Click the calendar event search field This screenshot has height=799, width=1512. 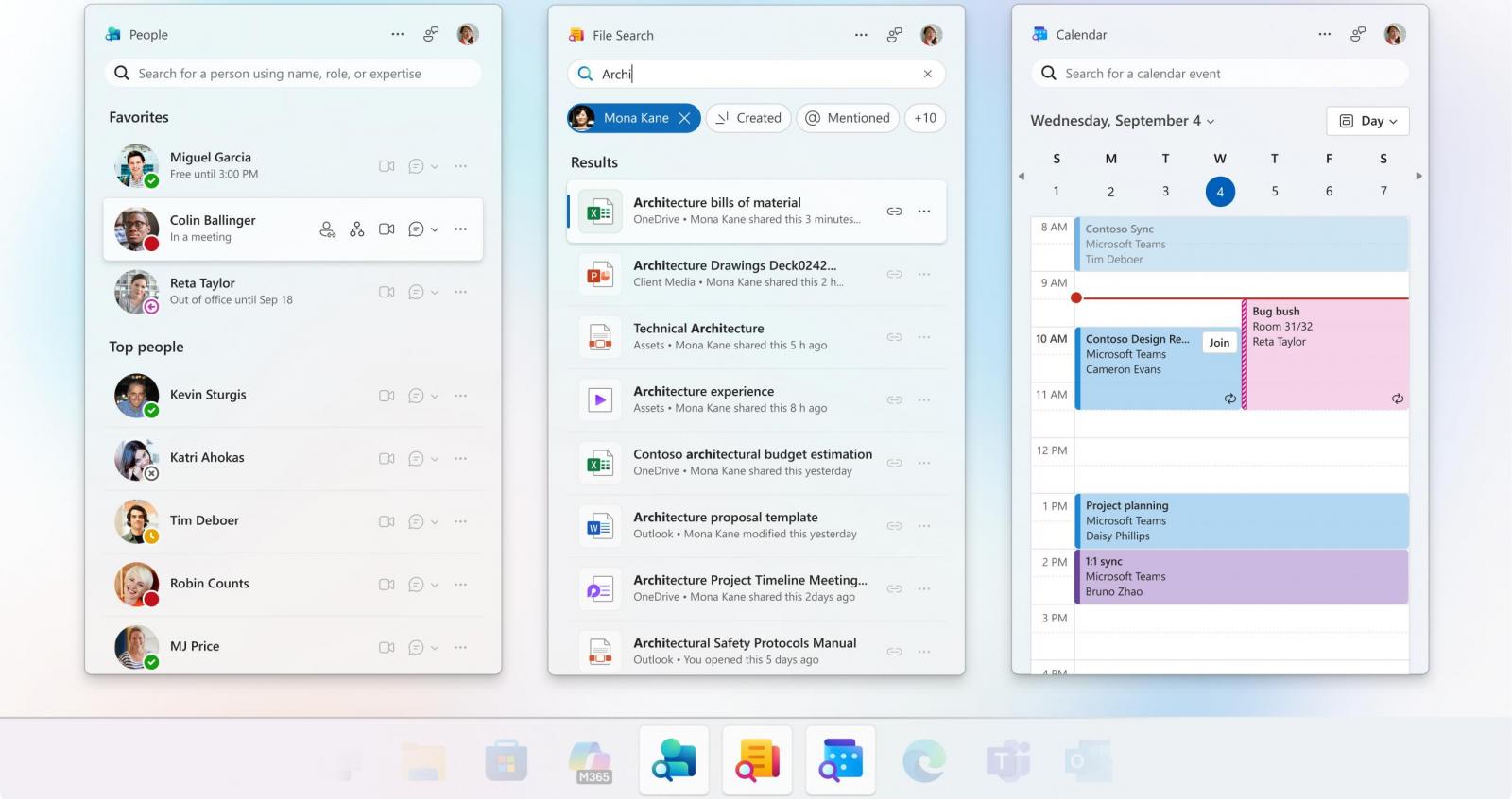[x=1228, y=74]
